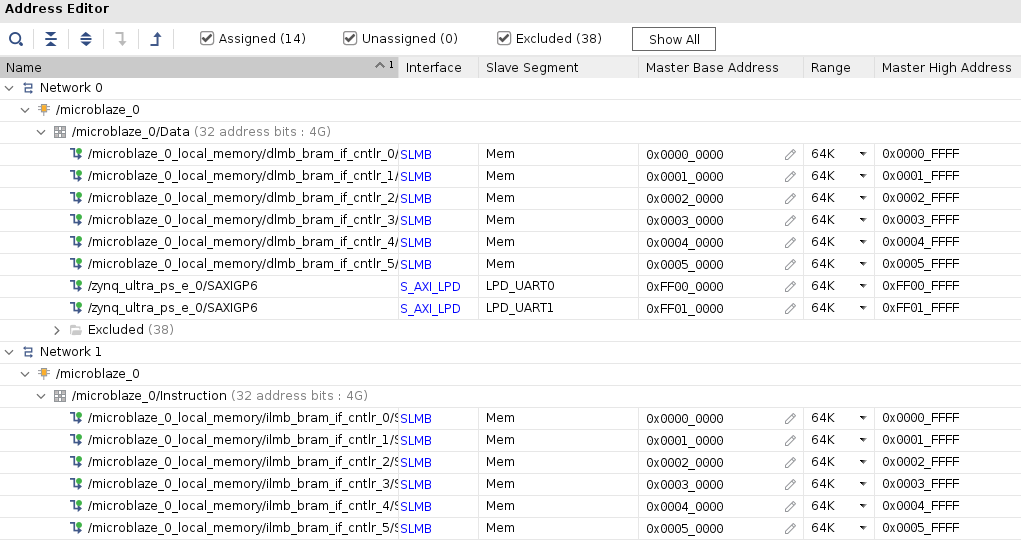Collapse the Network 1 tree node
1021x543 pixels.
9,352
